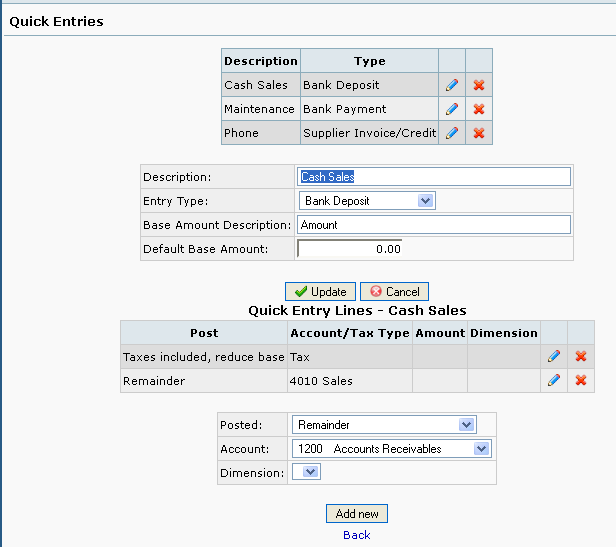Image resolution: width=616 pixels, height=547 pixels.
Task: Click the Default Base Amount field
Action: coord(350,248)
